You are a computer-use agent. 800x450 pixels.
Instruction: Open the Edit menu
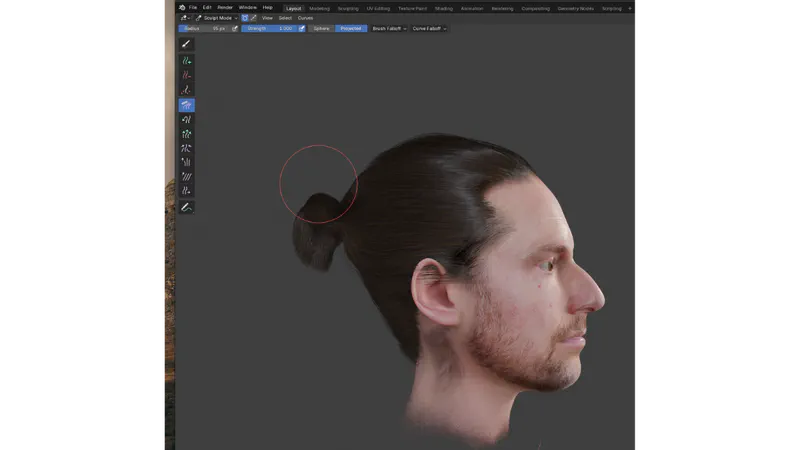tap(207, 8)
